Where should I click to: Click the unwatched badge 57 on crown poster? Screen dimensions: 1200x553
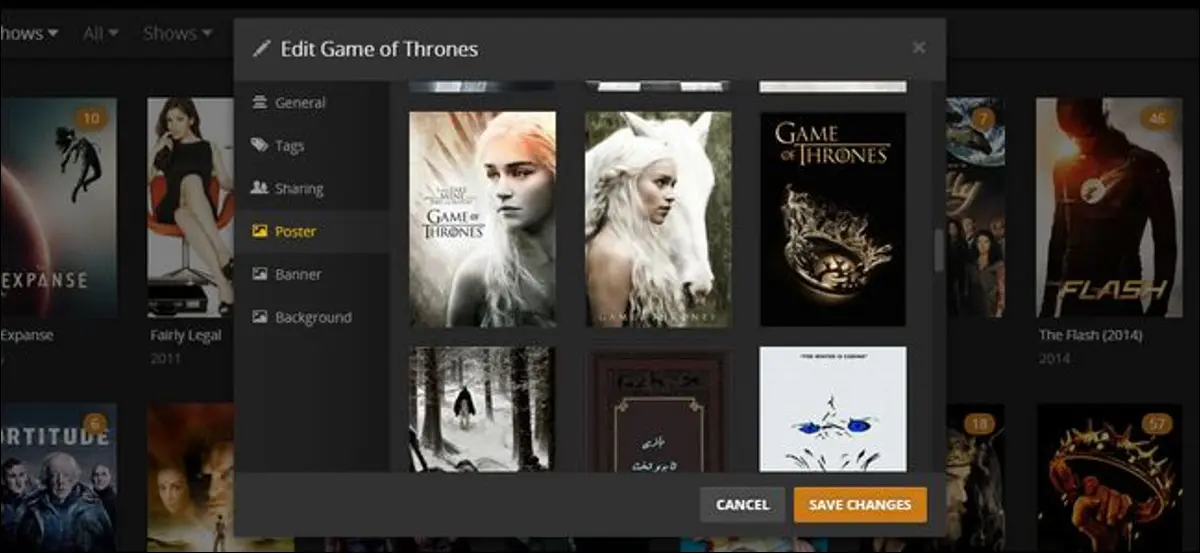pos(1159,425)
